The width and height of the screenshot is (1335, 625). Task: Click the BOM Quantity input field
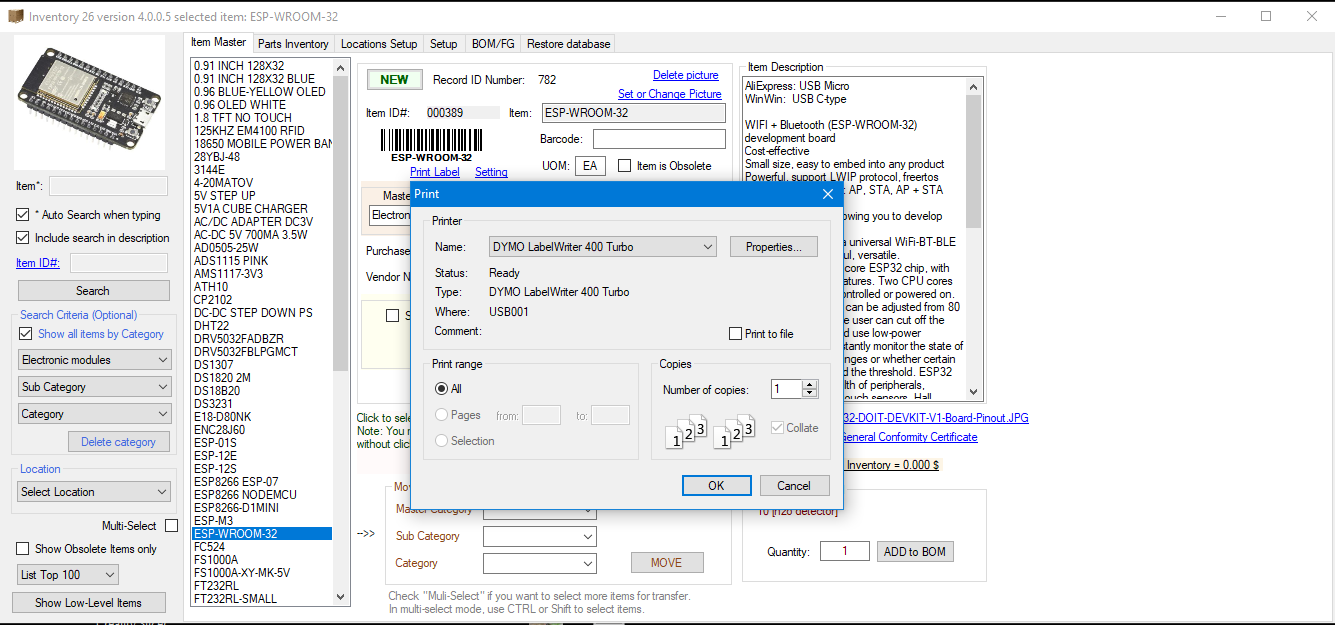pos(845,551)
